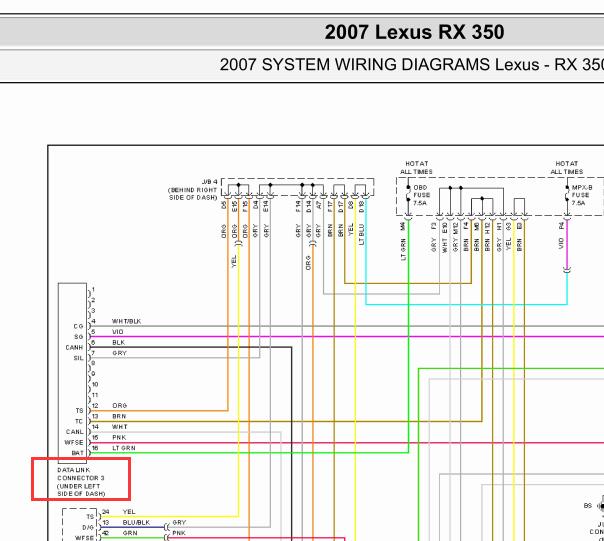Click the "D18" terminal on J/B 4
This screenshot has height=541, width=604.
361,207
